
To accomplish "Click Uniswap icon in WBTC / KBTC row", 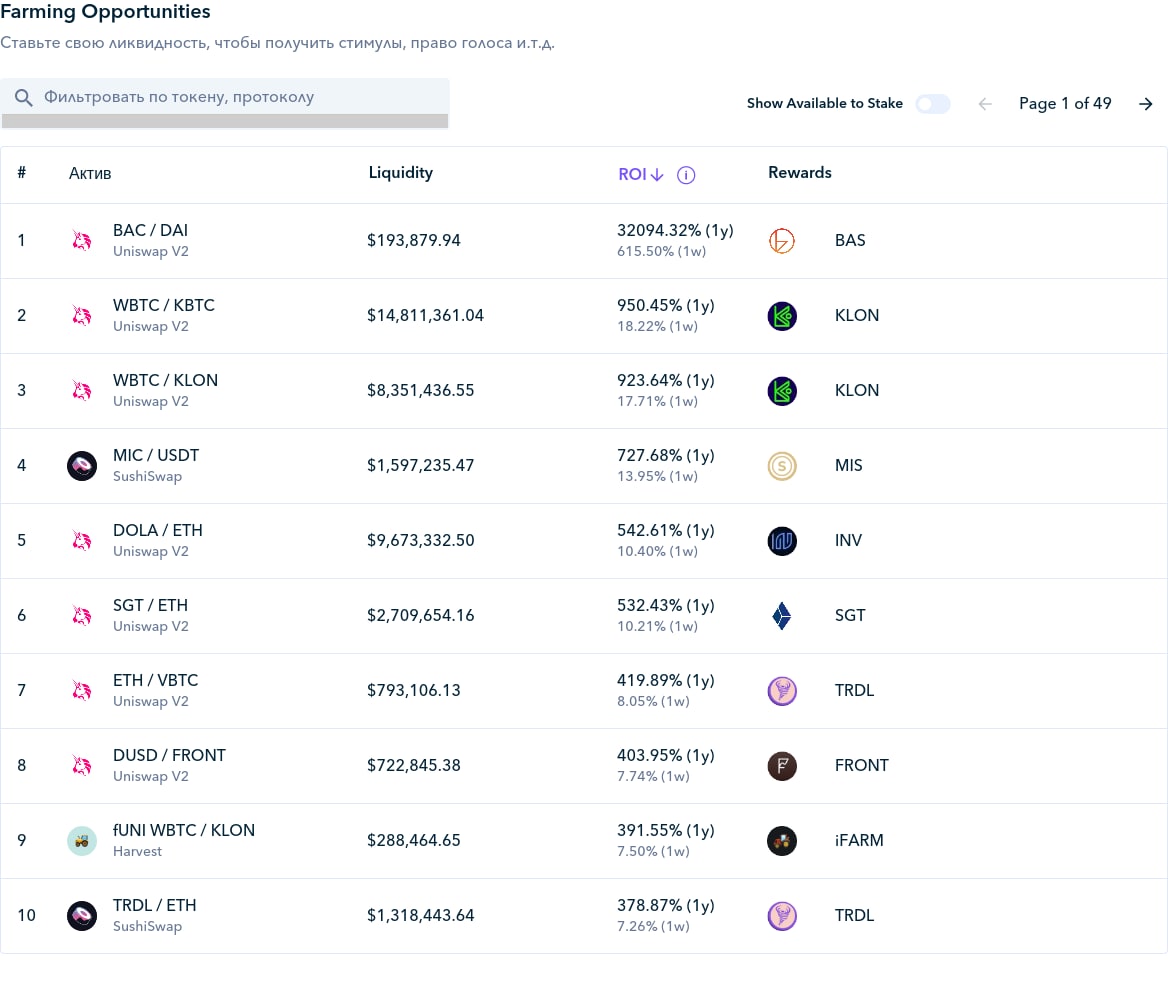I will click(x=82, y=316).
